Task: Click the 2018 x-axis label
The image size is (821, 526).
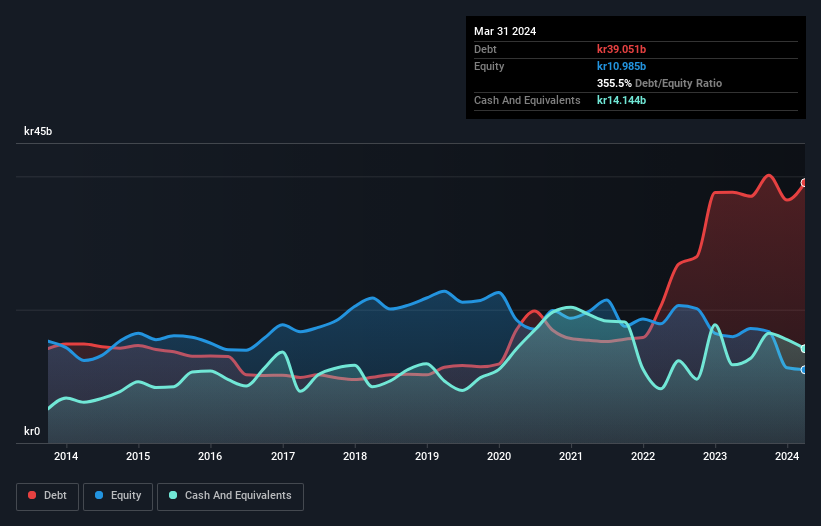Action: (355, 456)
